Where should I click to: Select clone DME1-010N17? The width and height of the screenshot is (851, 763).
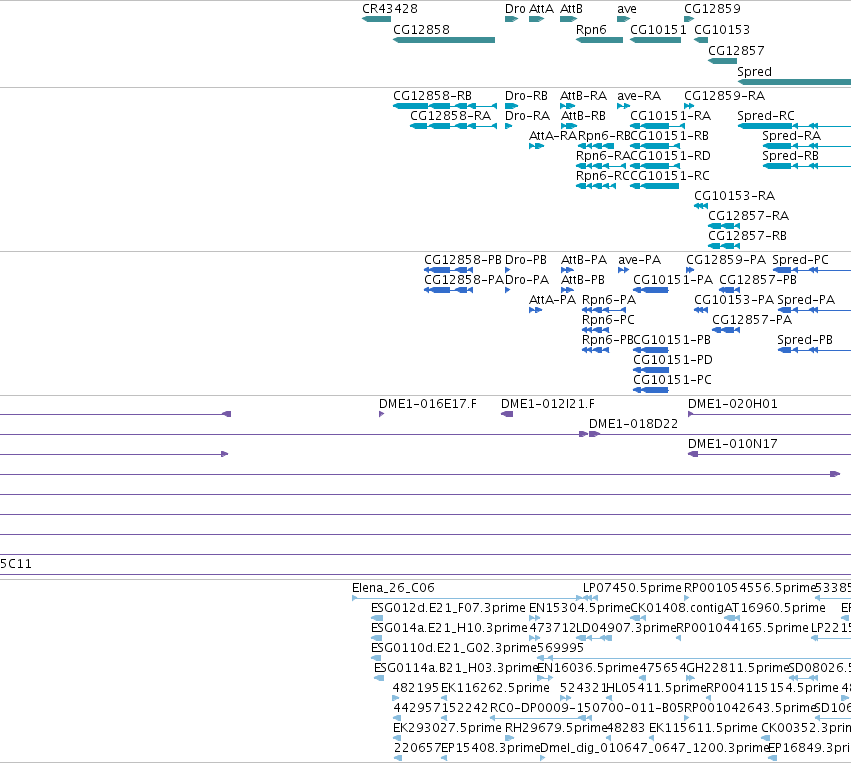[769, 454]
